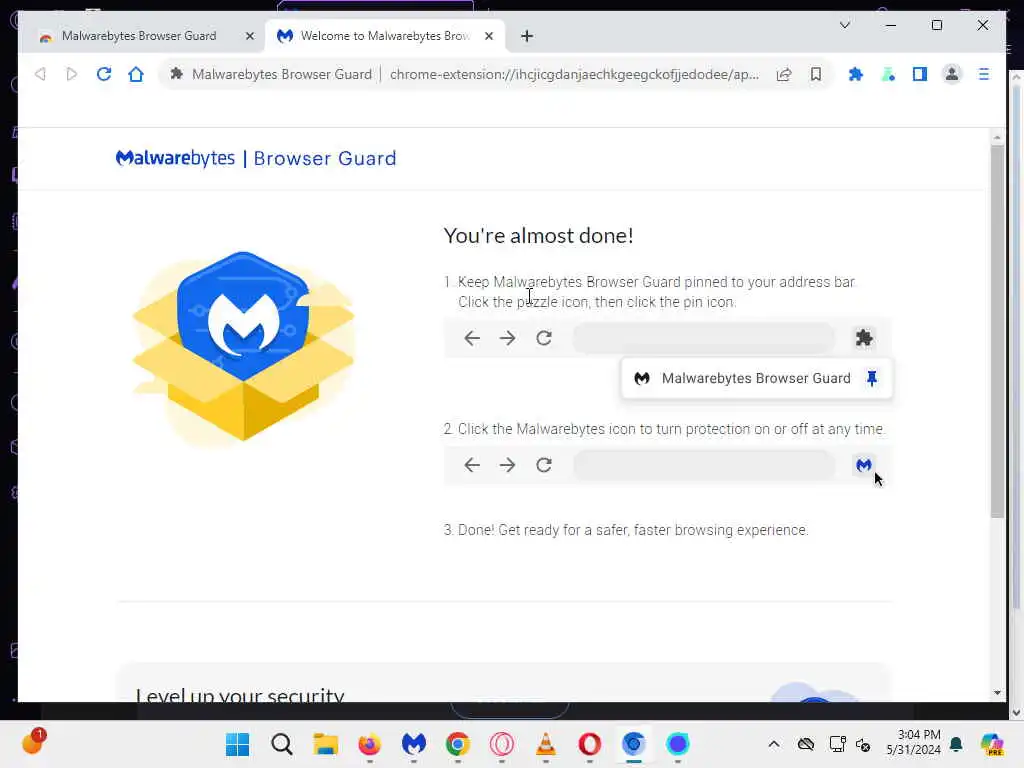Screen dimensions: 1024x768
Task: Open the Windows Start menu
Action: coord(238,744)
